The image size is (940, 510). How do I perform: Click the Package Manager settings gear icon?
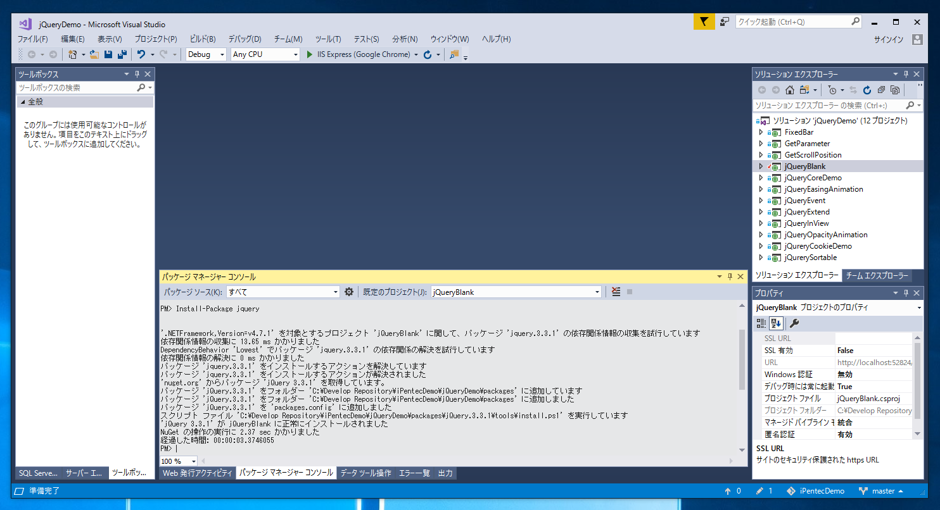(349, 292)
